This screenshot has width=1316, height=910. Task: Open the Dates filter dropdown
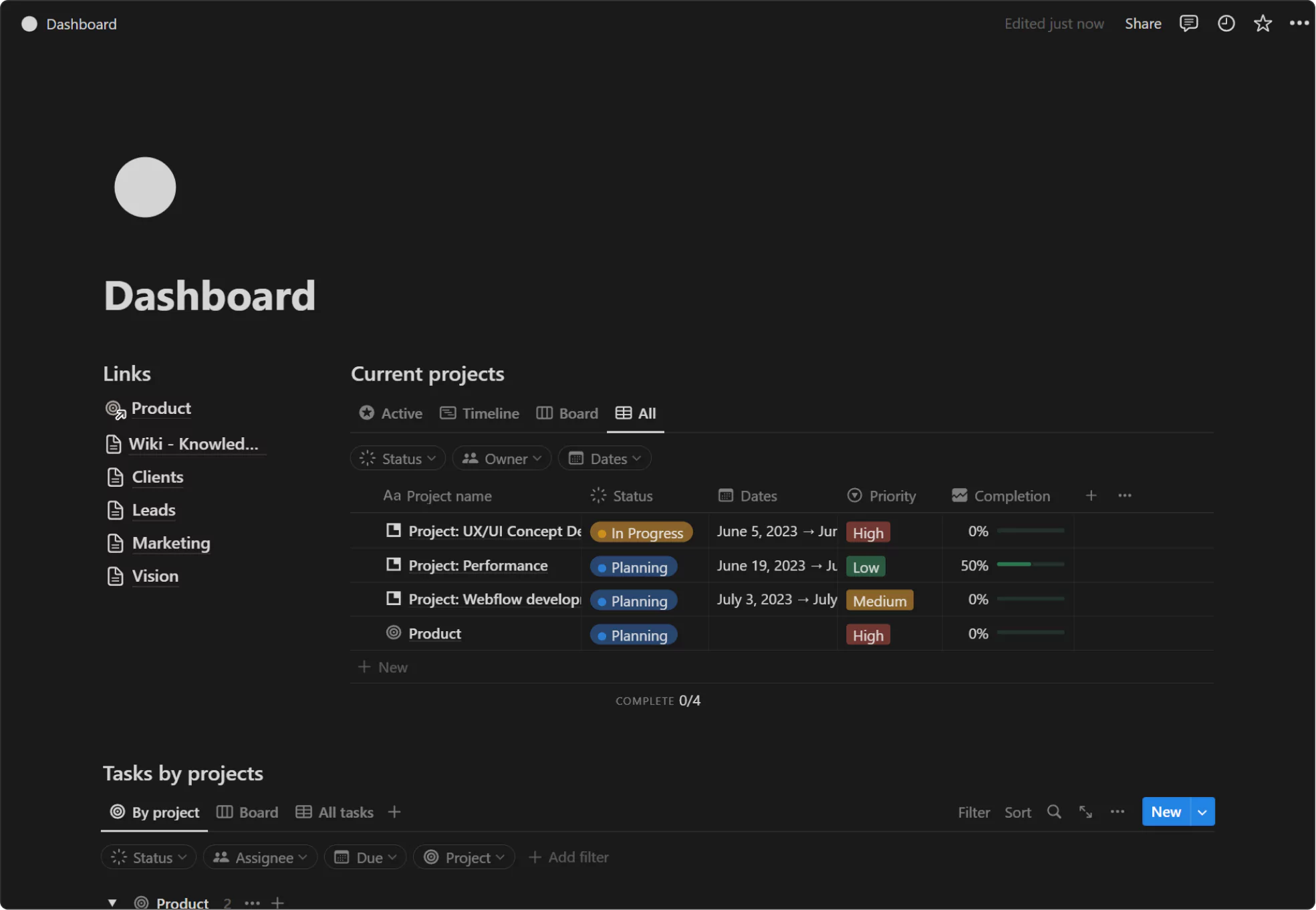604,459
